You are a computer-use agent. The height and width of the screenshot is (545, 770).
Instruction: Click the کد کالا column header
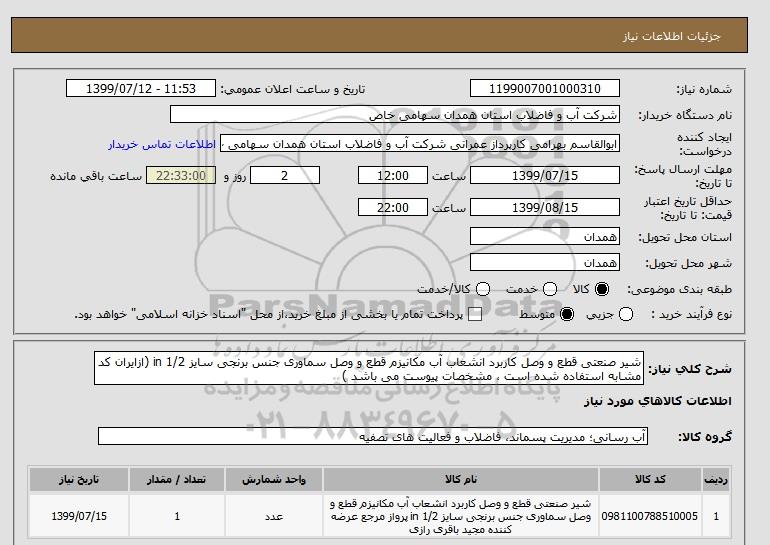tap(650, 480)
